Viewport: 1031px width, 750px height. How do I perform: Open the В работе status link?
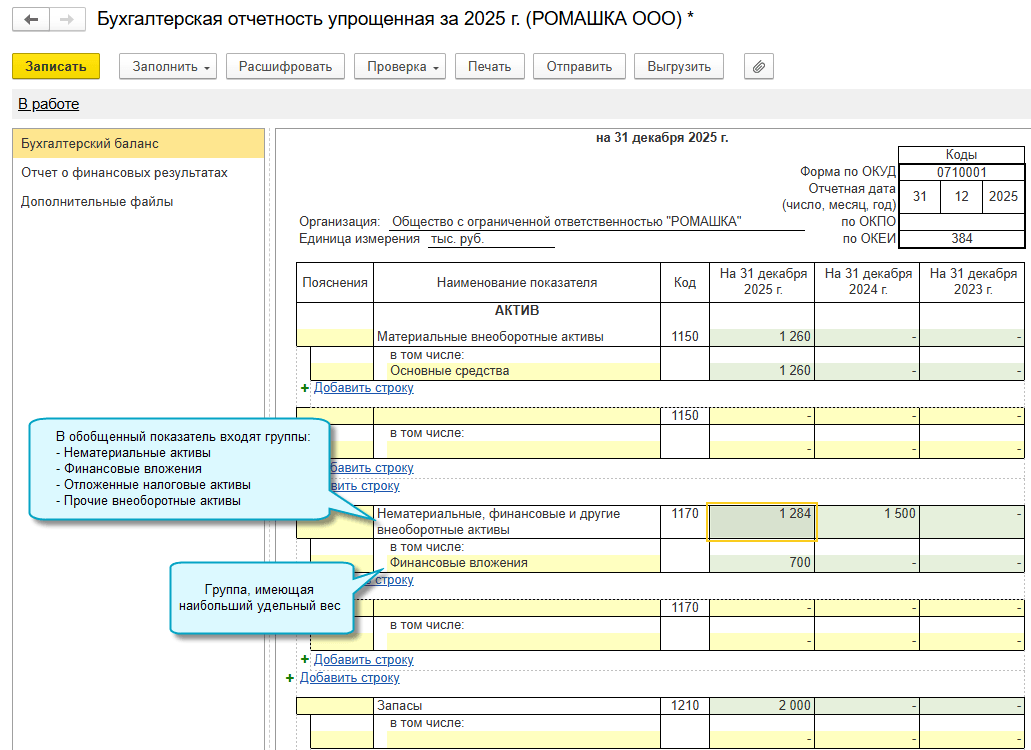point(49,104)
